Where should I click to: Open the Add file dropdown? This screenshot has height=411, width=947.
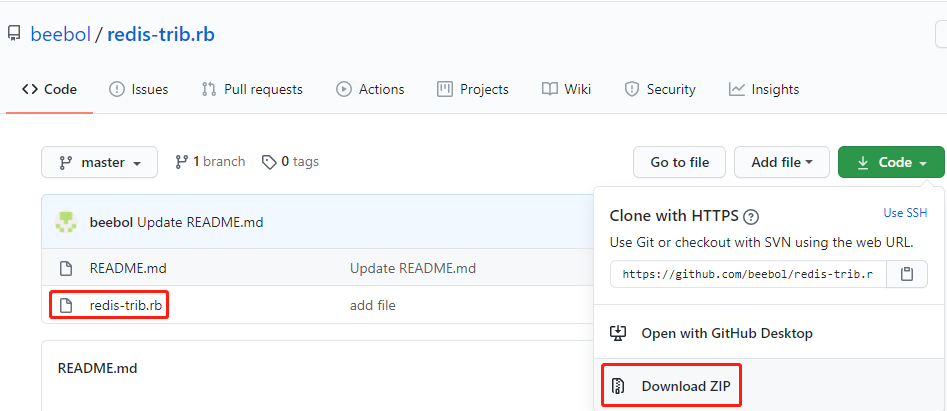tap(782, 162)
